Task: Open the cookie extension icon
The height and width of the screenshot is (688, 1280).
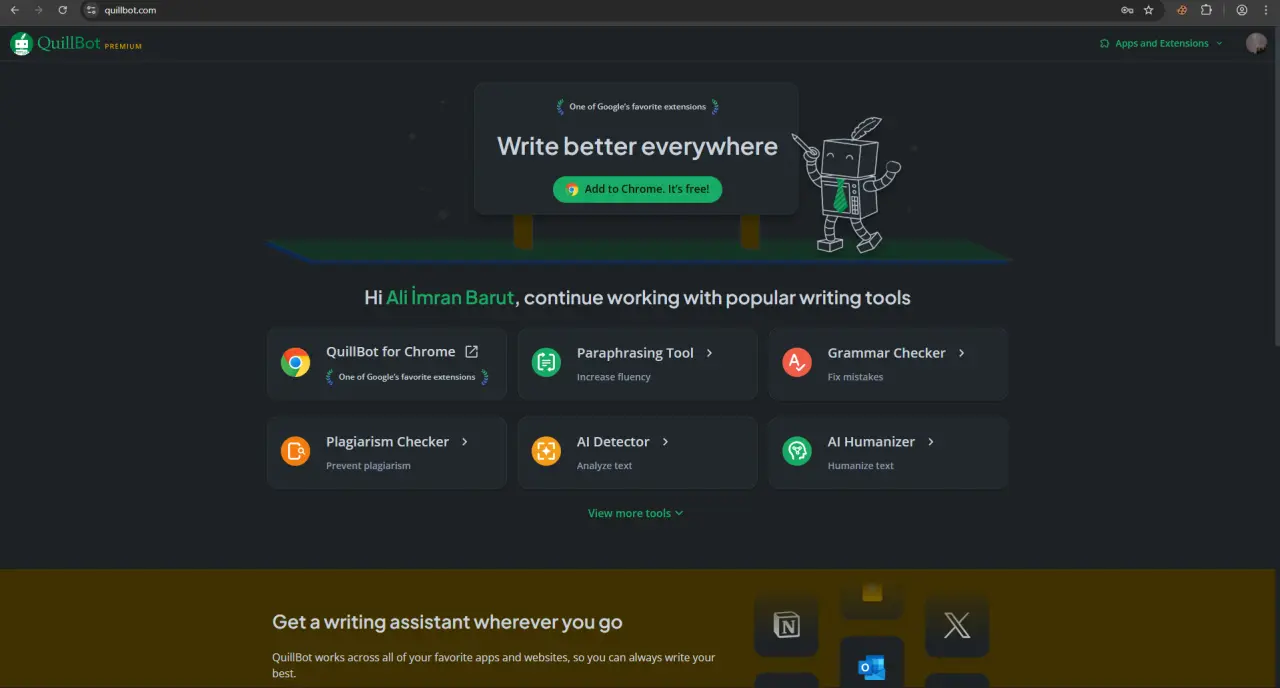Action: (x=1182, y=10)
